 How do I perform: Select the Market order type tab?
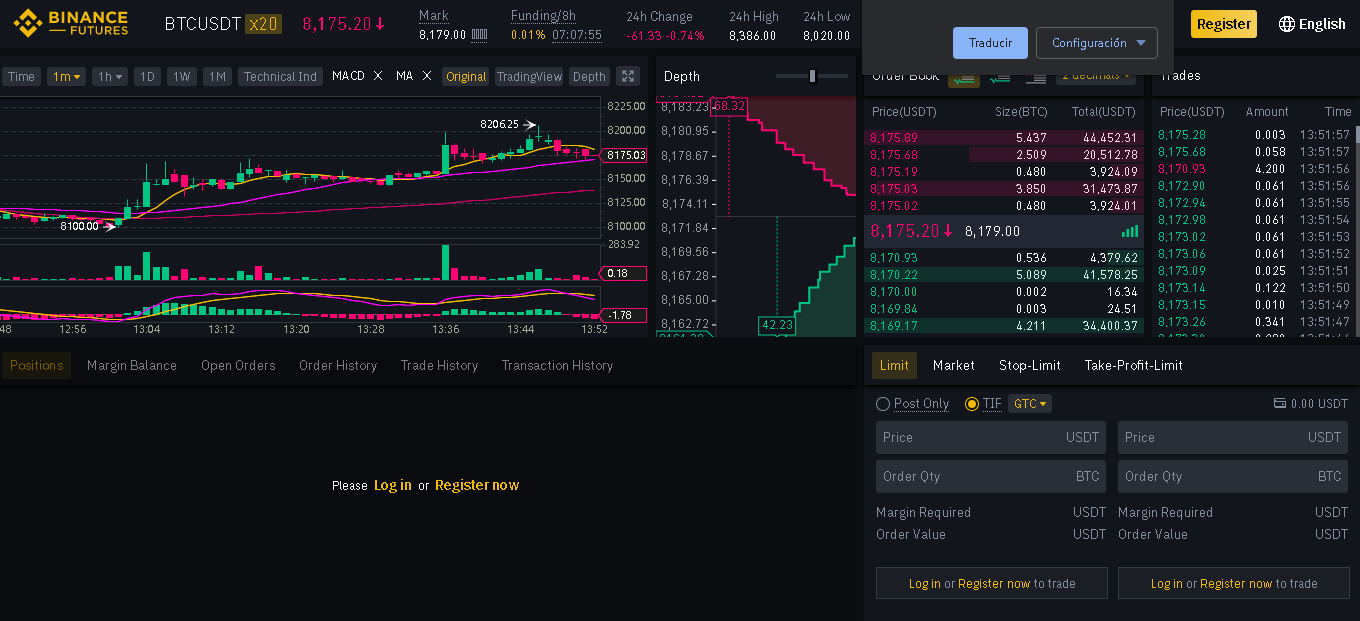click(x=954, y=365)
